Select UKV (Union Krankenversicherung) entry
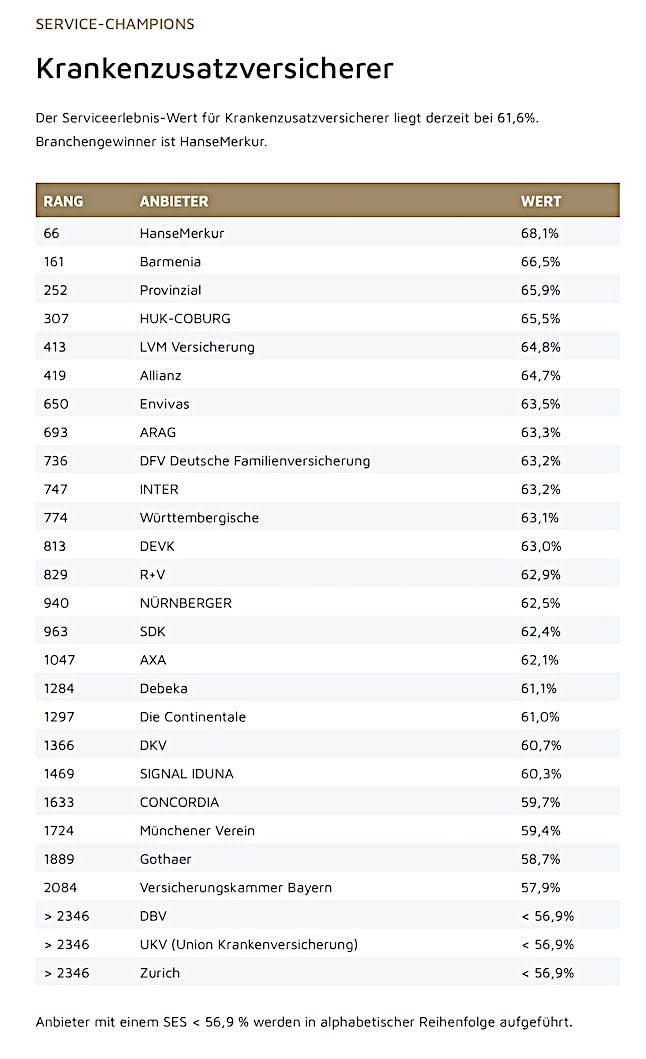This screenshot has width=646, height=1059. click(248, 945)
